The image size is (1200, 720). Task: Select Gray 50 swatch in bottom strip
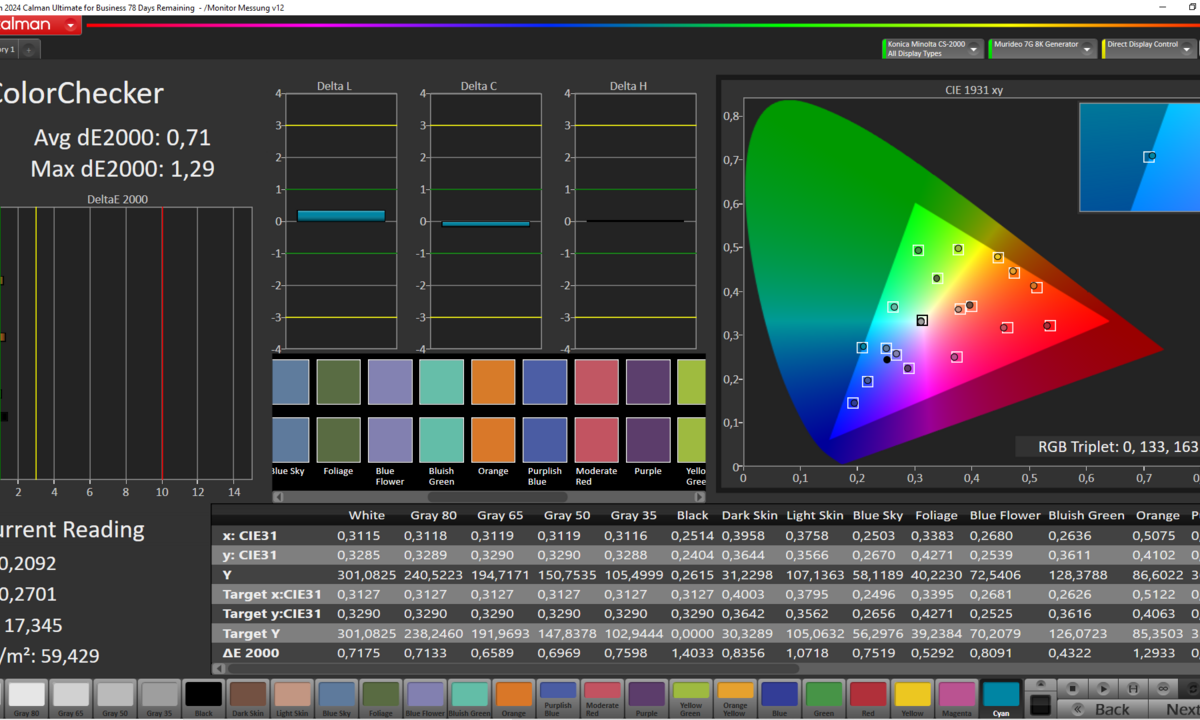click(115, 699)
